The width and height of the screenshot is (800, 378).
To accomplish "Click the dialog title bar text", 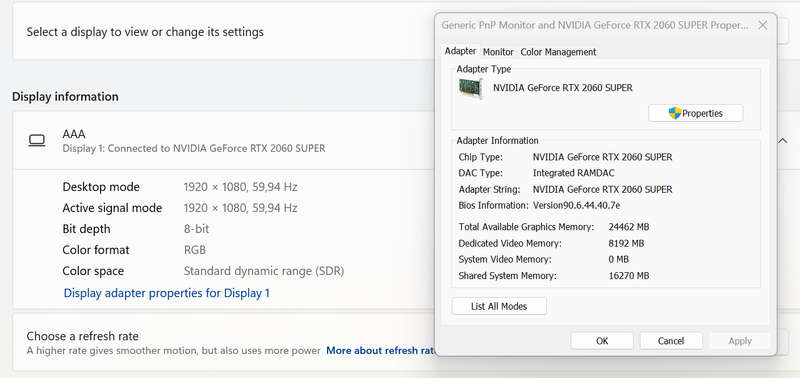I will 595,25.
